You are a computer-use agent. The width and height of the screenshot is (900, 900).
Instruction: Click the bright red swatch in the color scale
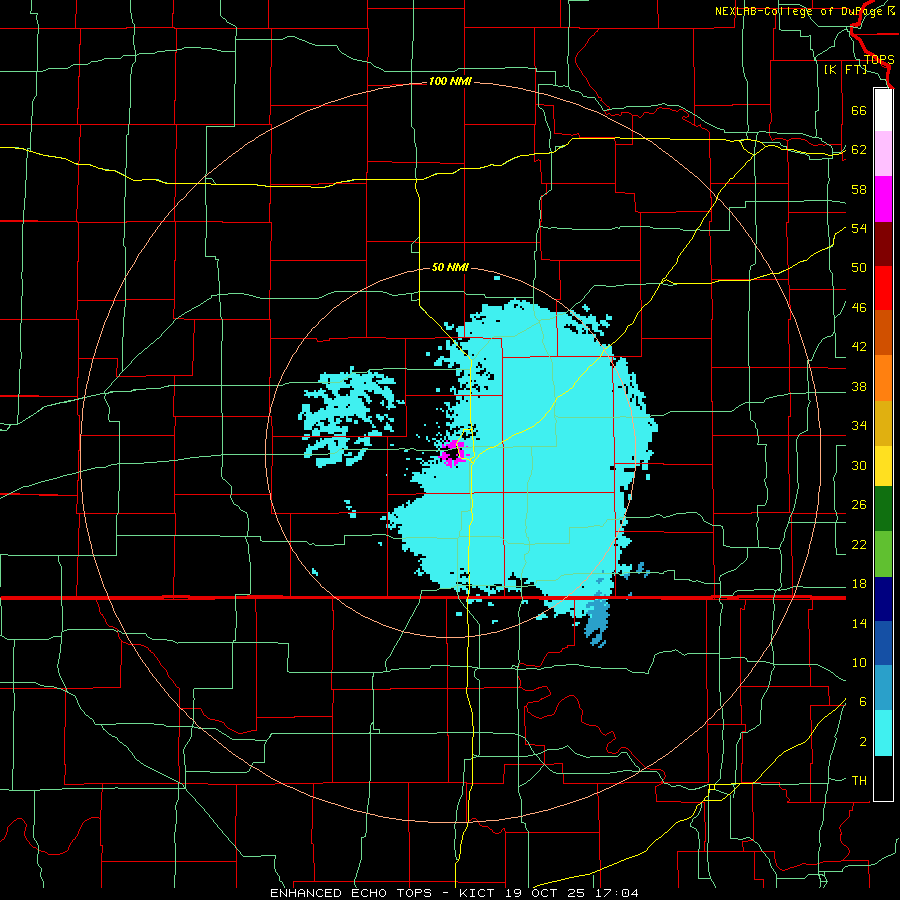tap(883, 288)
